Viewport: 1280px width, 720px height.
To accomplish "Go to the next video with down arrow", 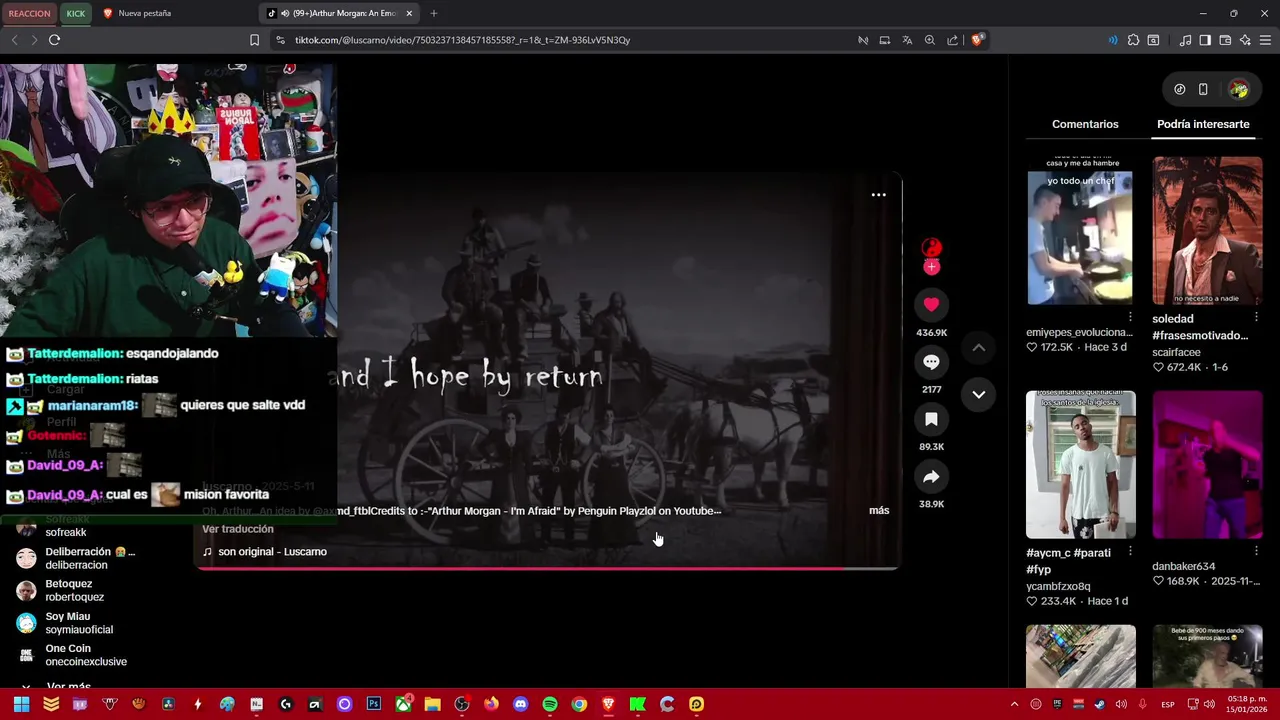I will click(x=979, y=394).
